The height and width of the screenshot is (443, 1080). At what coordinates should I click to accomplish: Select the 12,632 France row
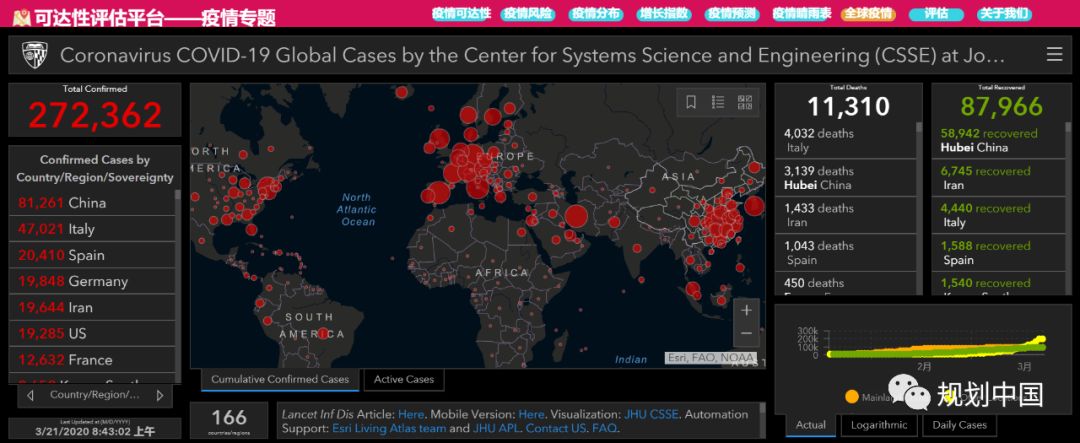pyautogui.click(x=92, y=360)
